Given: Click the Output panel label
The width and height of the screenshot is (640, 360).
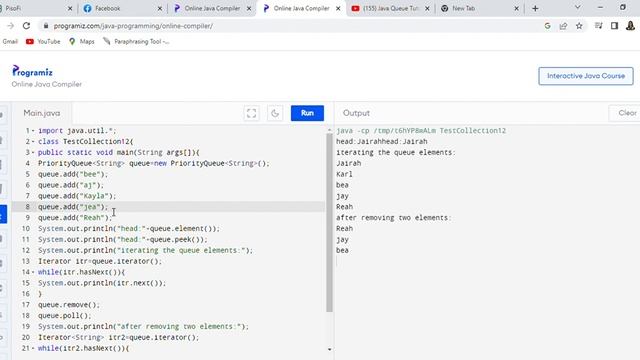Looking at the screenshot, I should click(x=356, y=113).
